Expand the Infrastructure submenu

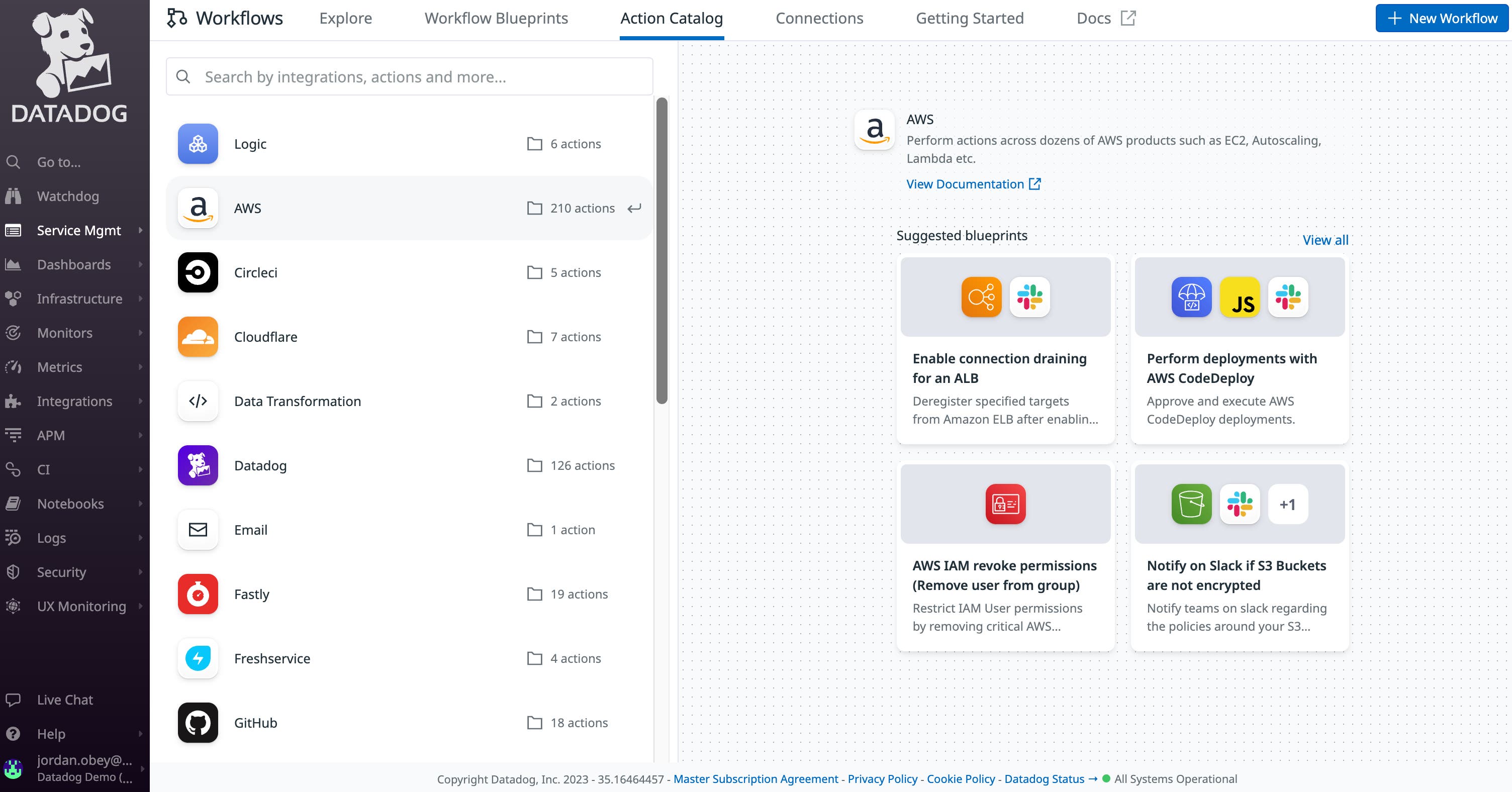[x=141, y=299]
